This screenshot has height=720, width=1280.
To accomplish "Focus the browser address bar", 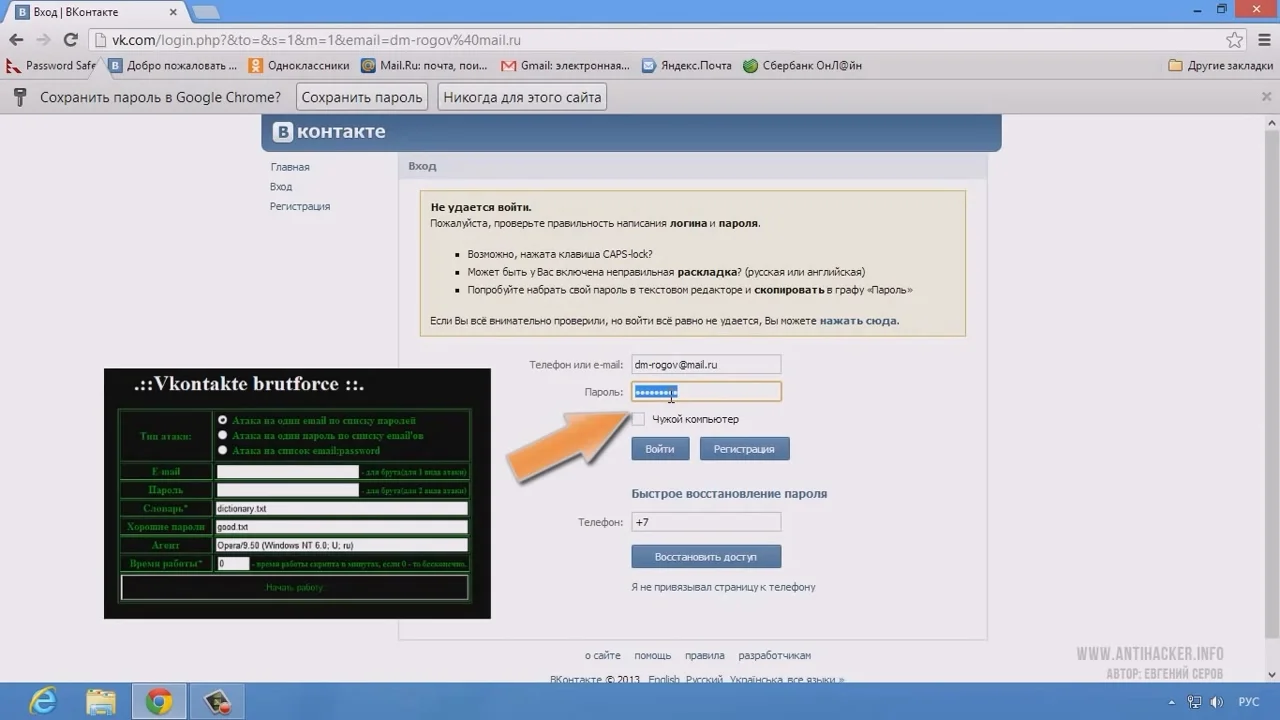I will 660,40.
